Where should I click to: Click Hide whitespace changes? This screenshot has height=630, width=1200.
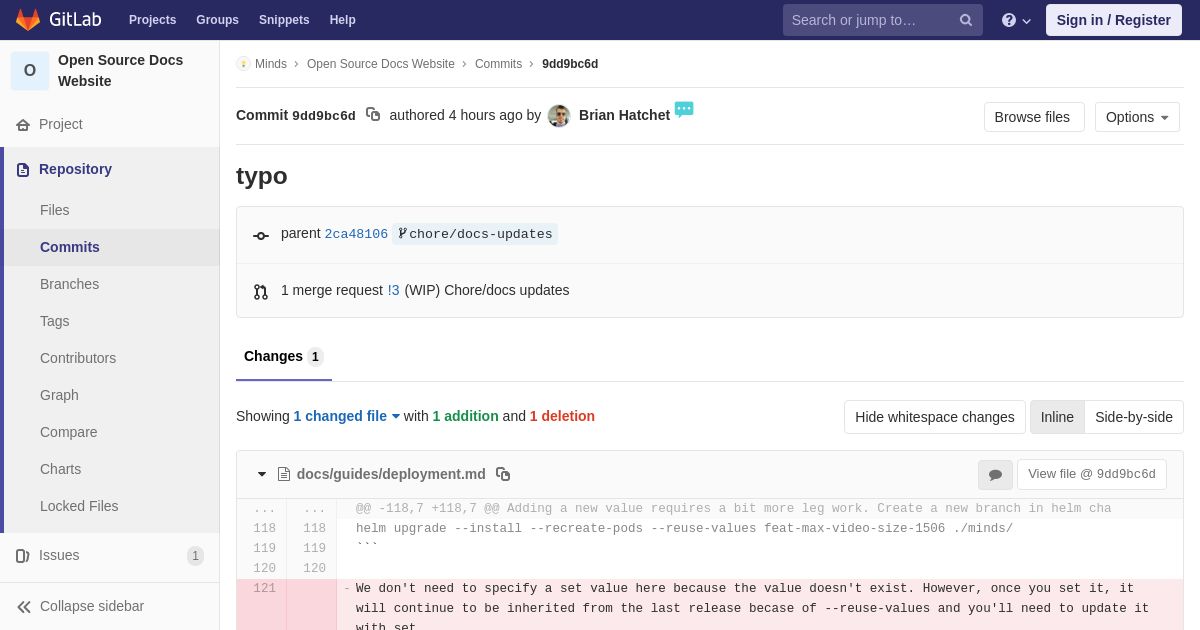(x=935, y=417)
